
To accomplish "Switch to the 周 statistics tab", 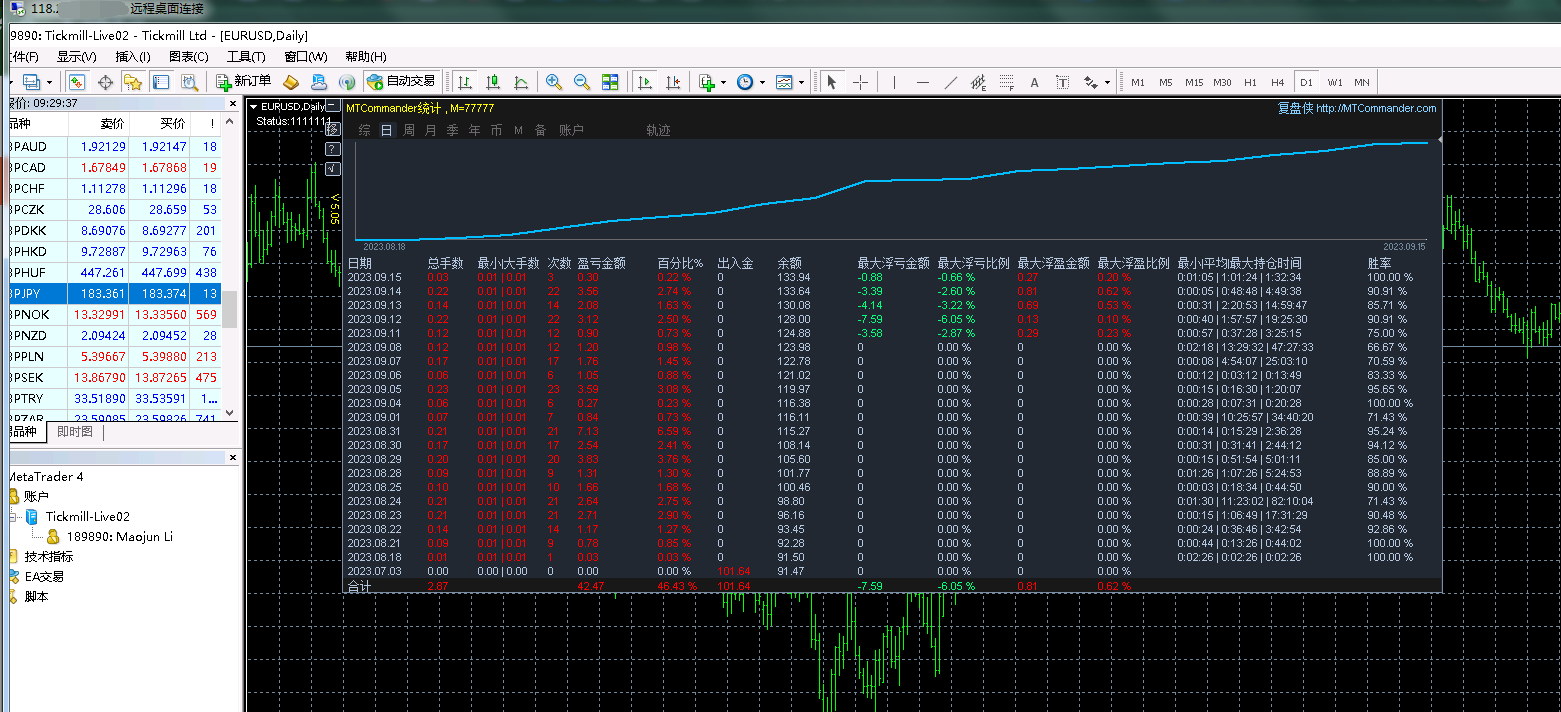I will (409, 130).
